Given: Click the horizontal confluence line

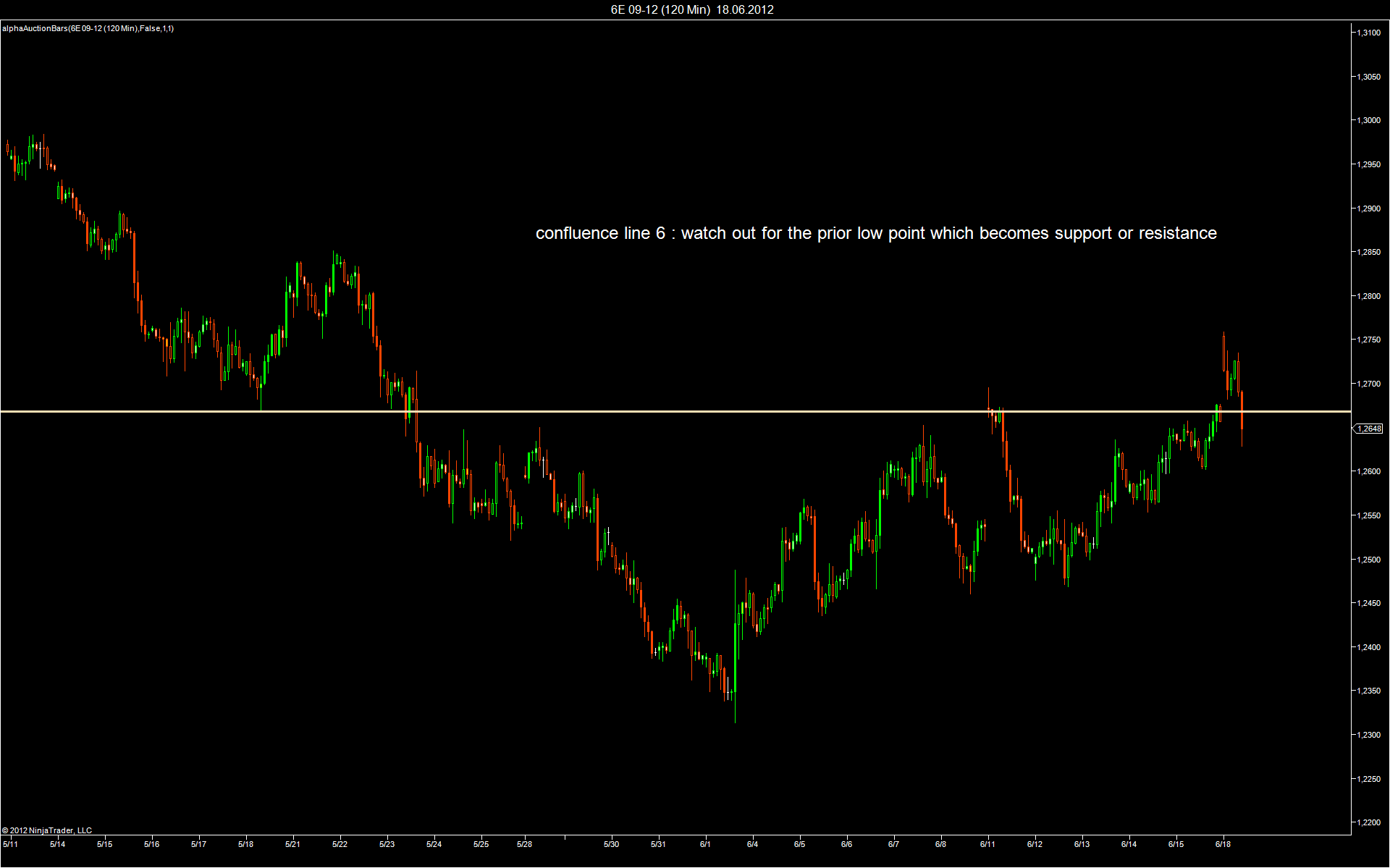Looking at the screenshot, I should click(x=675, y=411).
